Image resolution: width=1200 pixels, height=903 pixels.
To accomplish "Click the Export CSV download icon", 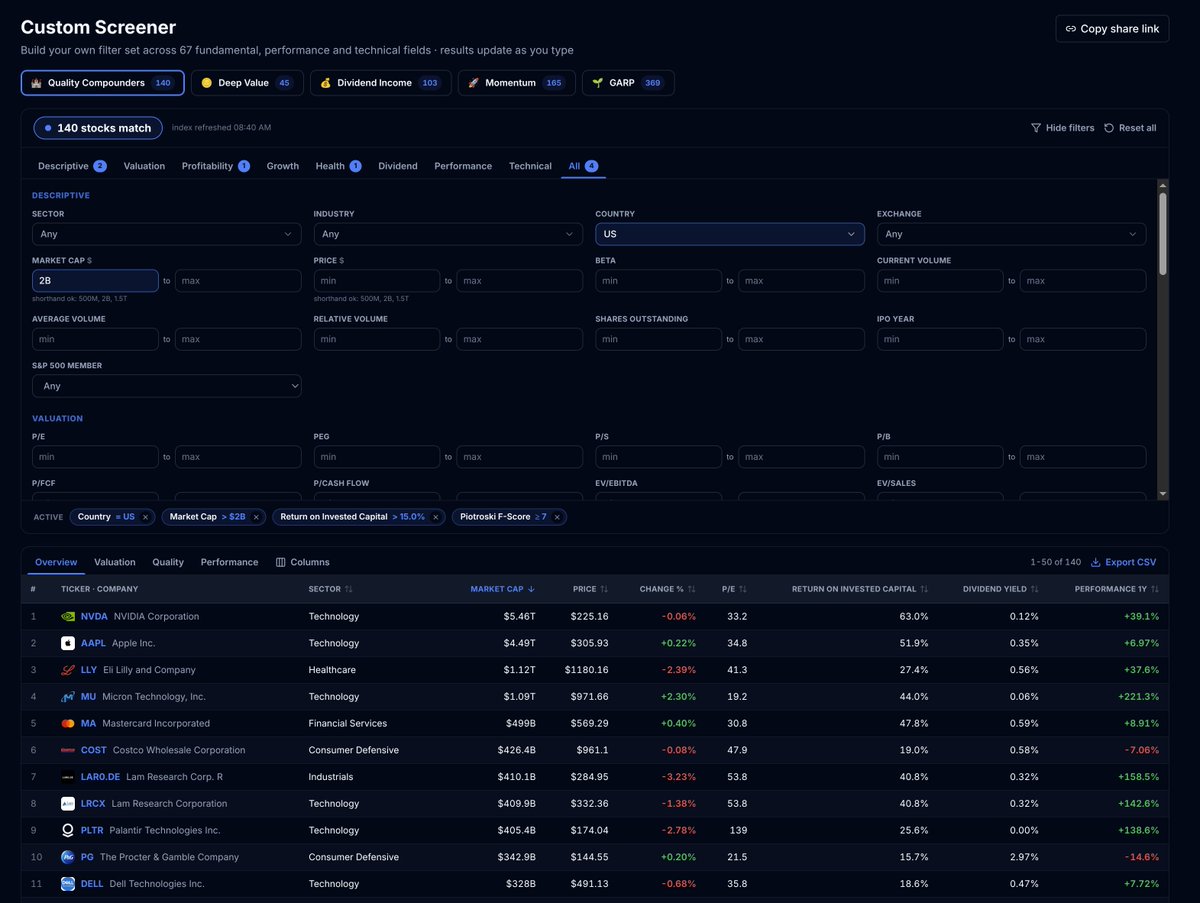I will pyautogui.click(x=1095, y=562).
